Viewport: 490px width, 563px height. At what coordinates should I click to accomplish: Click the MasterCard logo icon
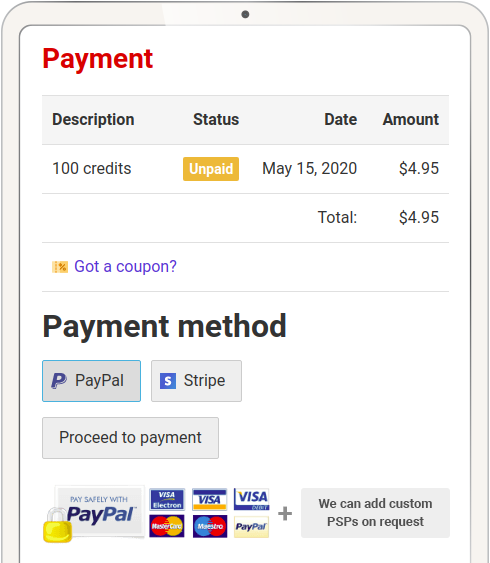[167, 526]
